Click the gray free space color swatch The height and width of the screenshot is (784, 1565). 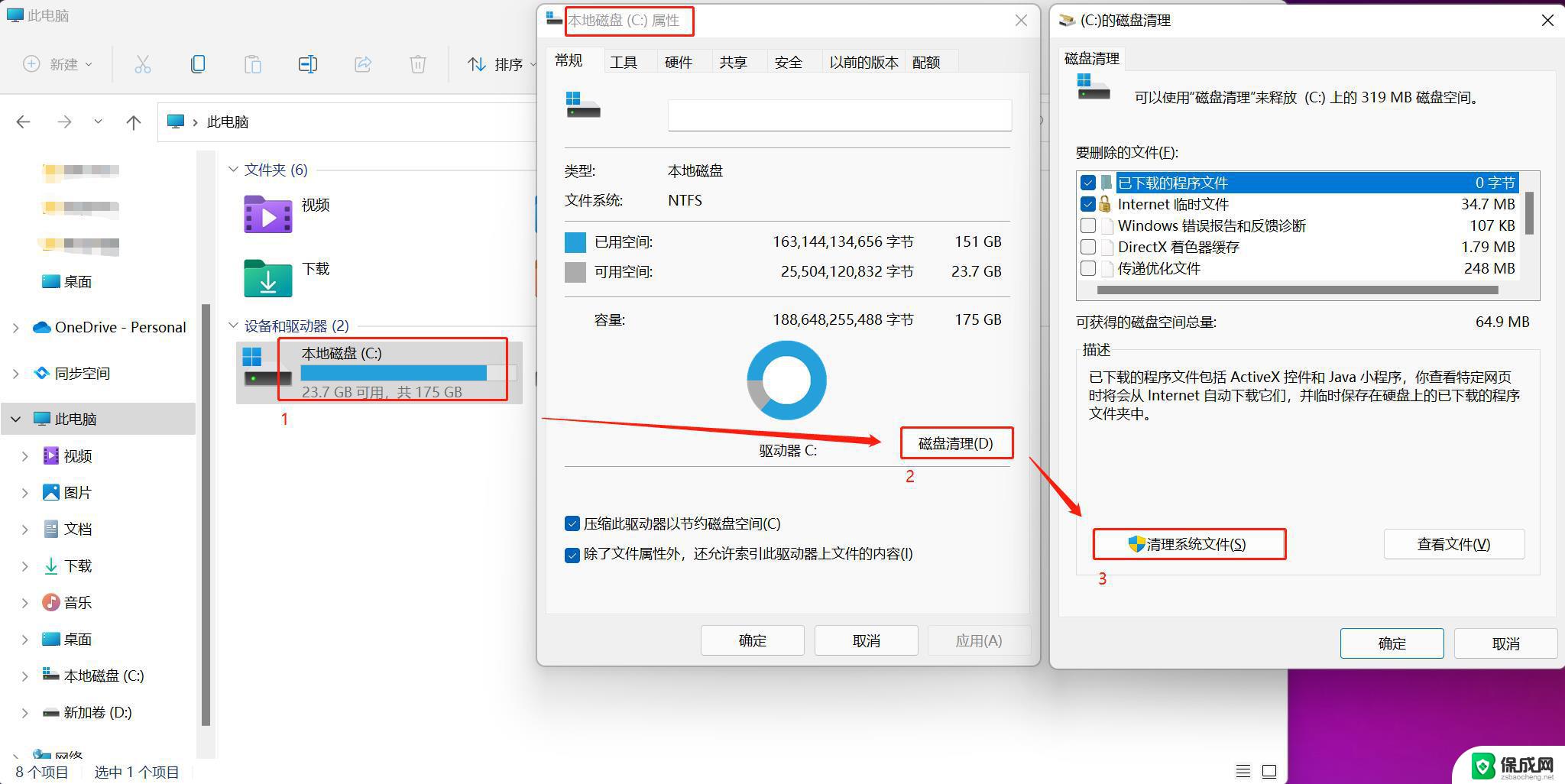coord(575,272)
